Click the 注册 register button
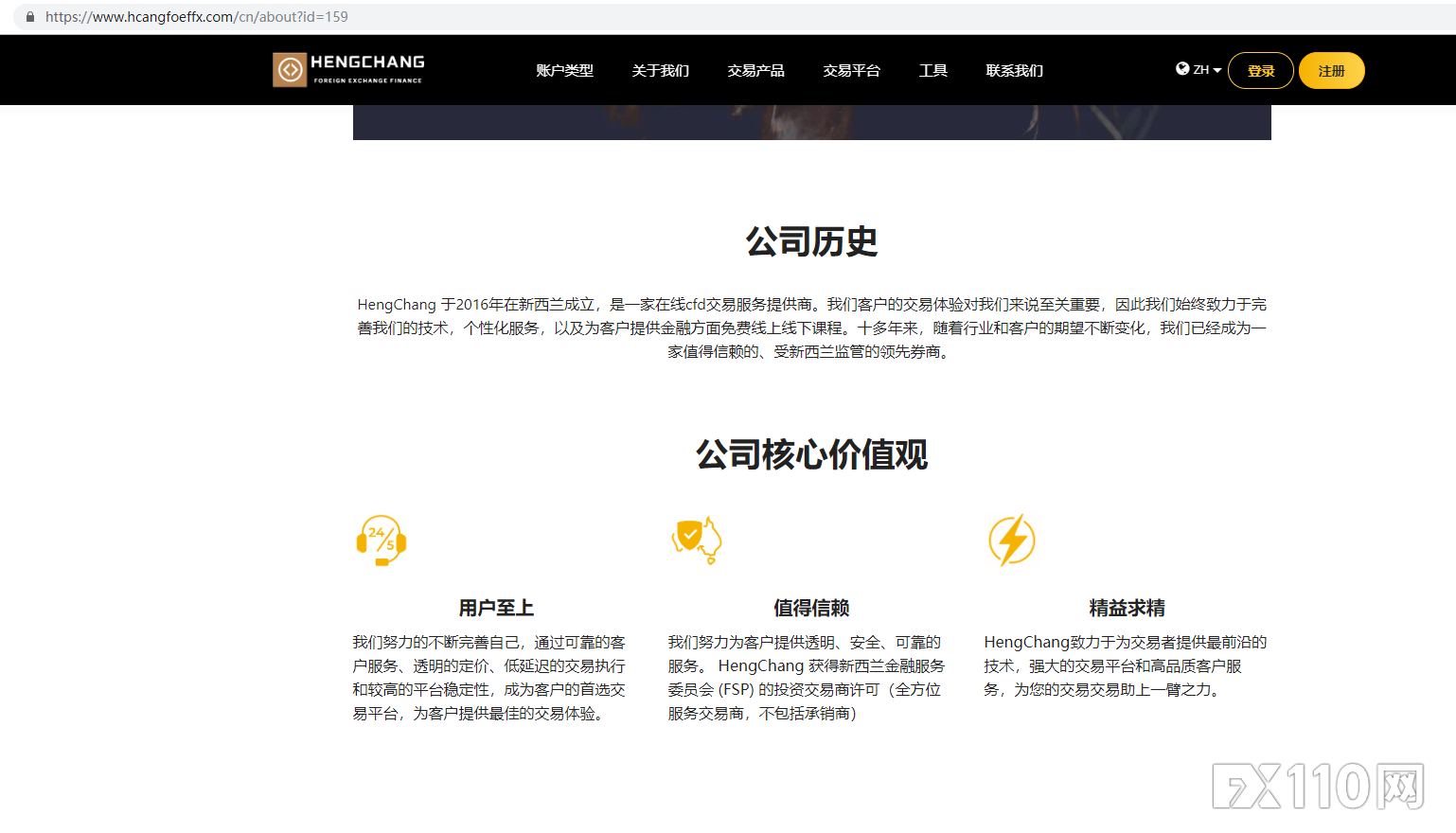1456x833 pixels. pyautogui.click(x=1332, y=71)
